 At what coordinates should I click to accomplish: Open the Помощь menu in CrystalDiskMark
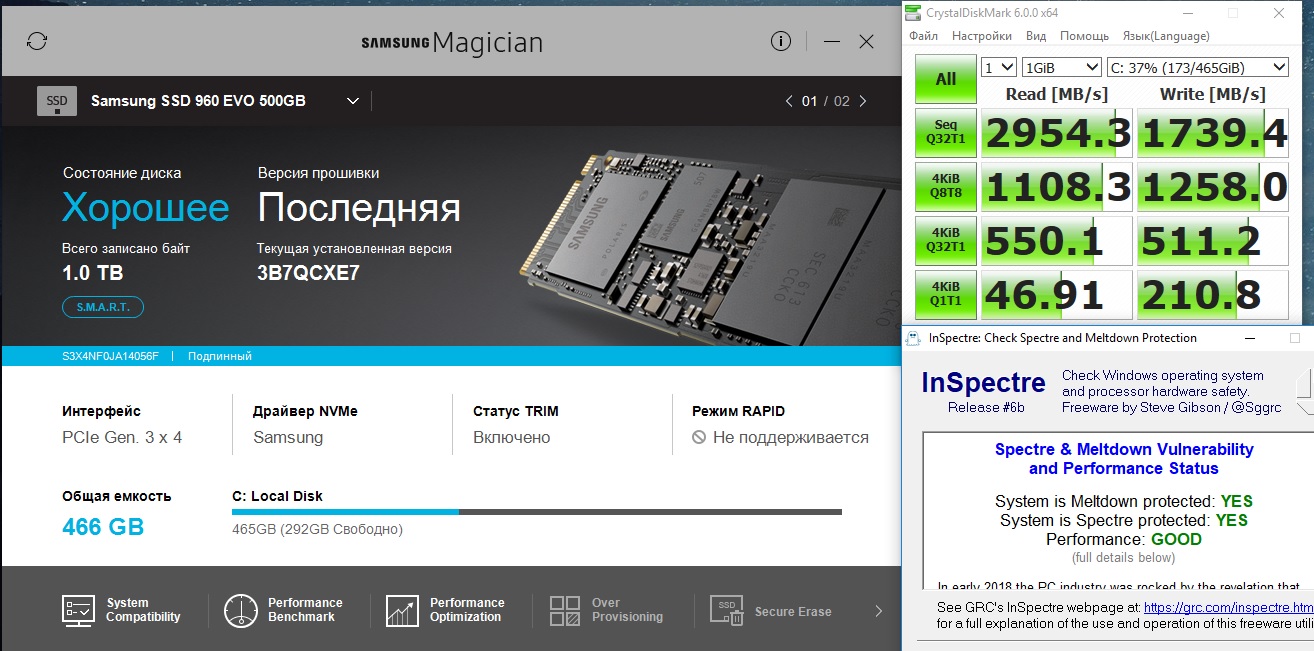[1084, 36]
